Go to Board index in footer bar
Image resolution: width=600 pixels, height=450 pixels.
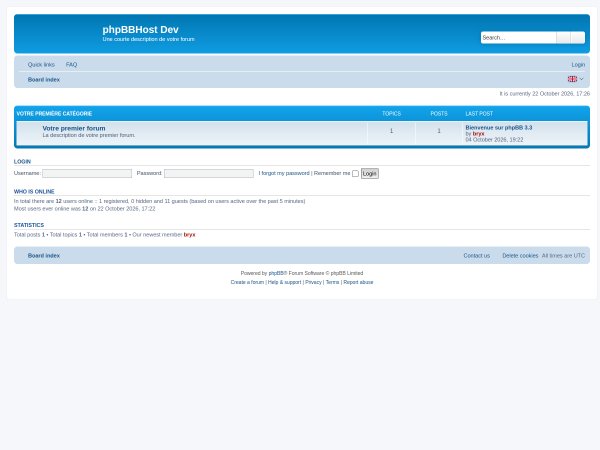(44, 256)
